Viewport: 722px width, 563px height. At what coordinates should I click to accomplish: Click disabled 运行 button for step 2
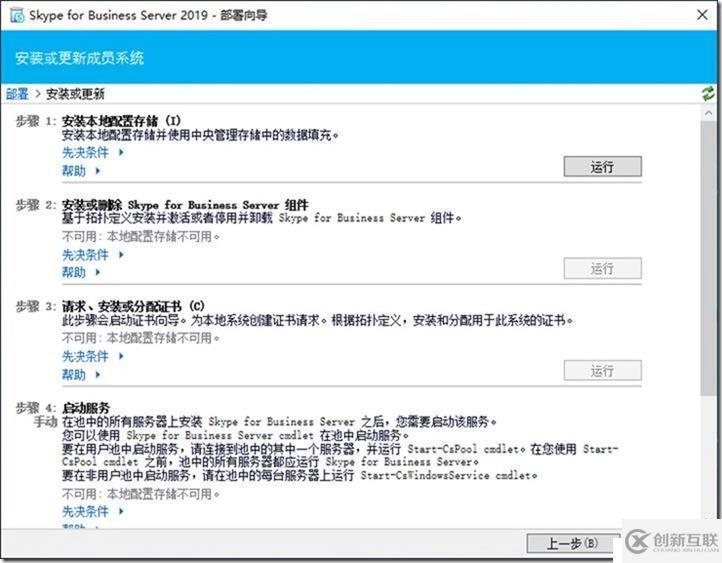(602, 268)
